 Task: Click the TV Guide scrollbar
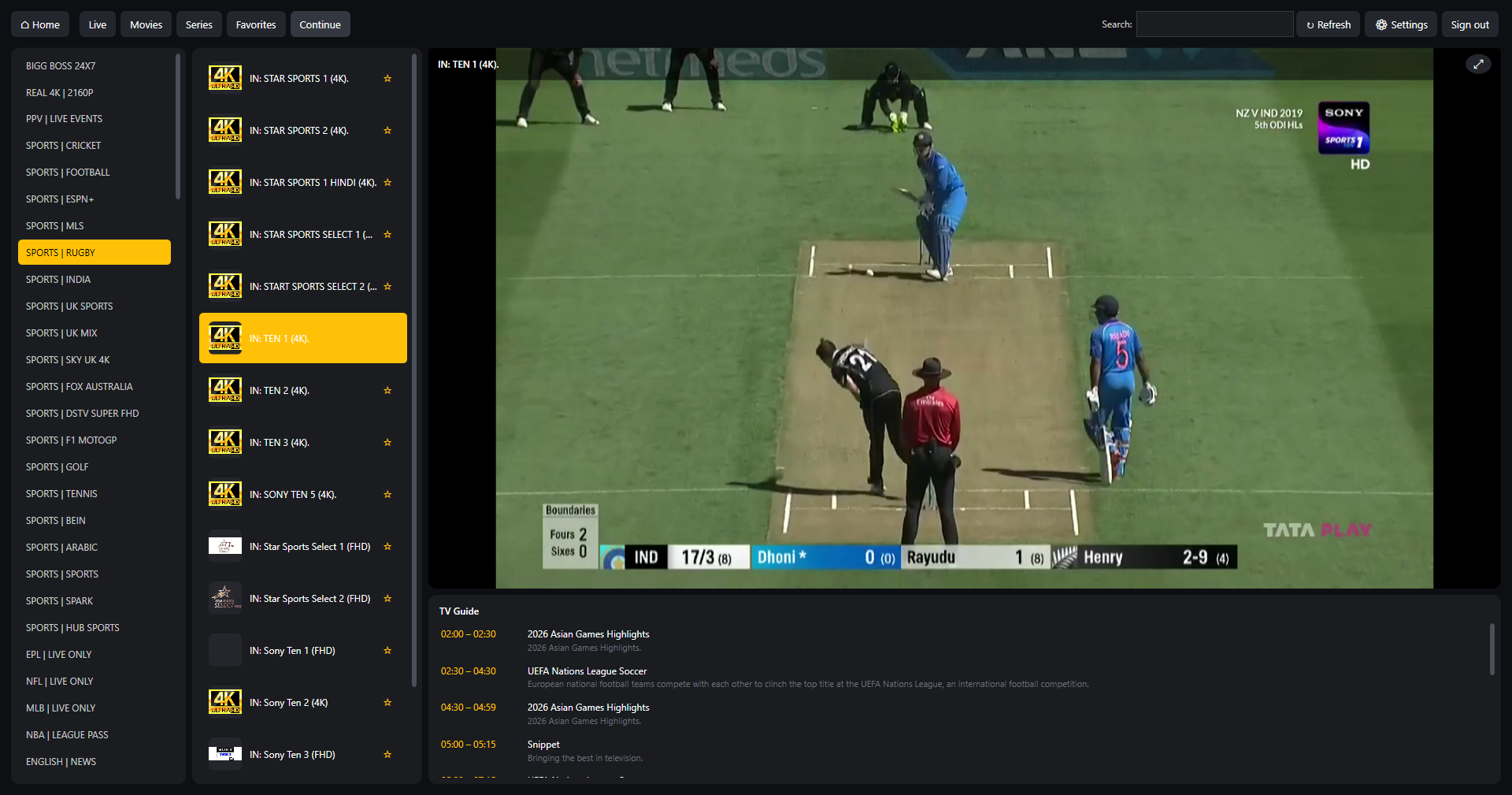point(1492,649)
